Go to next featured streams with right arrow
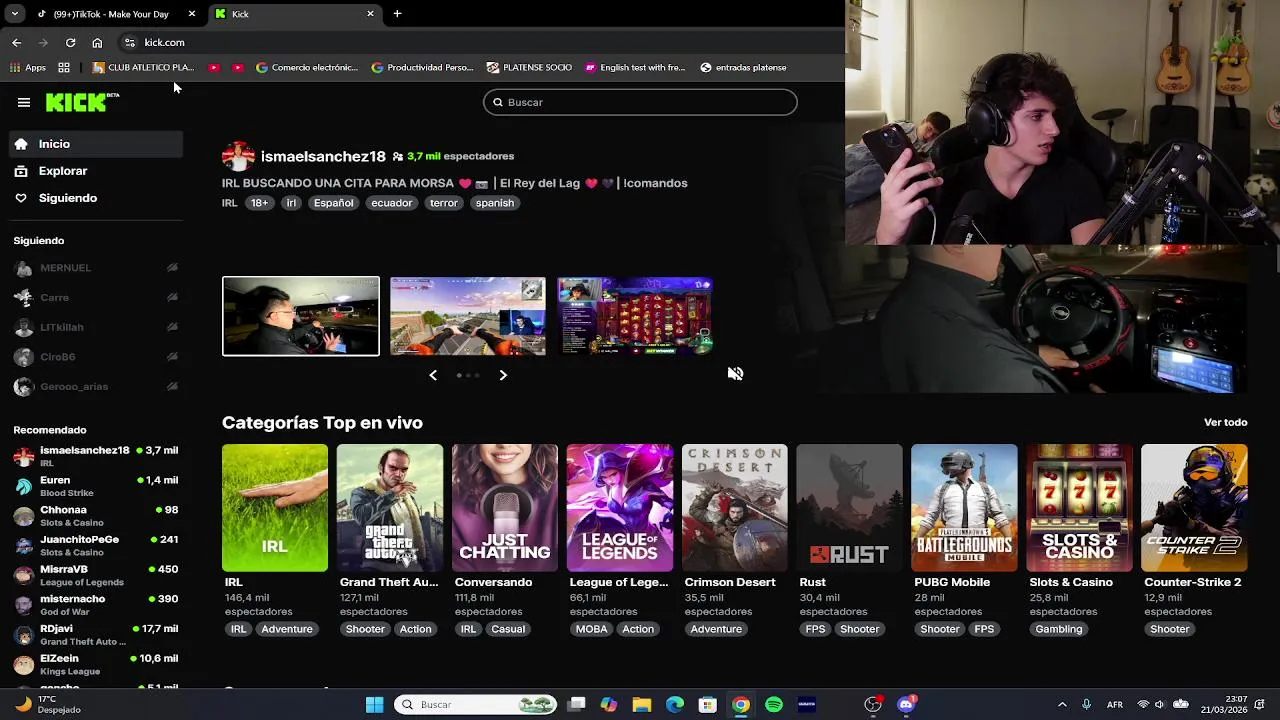Image resolution: width=1280 pixels, height=720 pixels. pyautogui.click(x=503, y=375)
